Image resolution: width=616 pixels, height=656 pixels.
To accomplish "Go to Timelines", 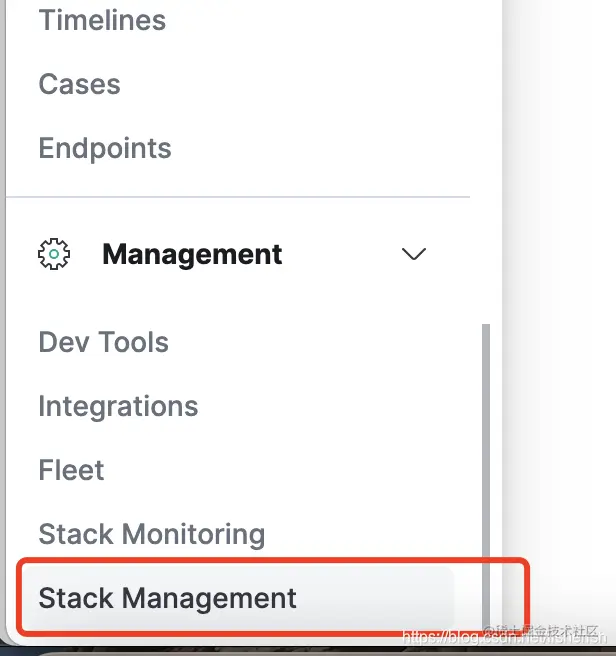I will (x=102, y=20).
